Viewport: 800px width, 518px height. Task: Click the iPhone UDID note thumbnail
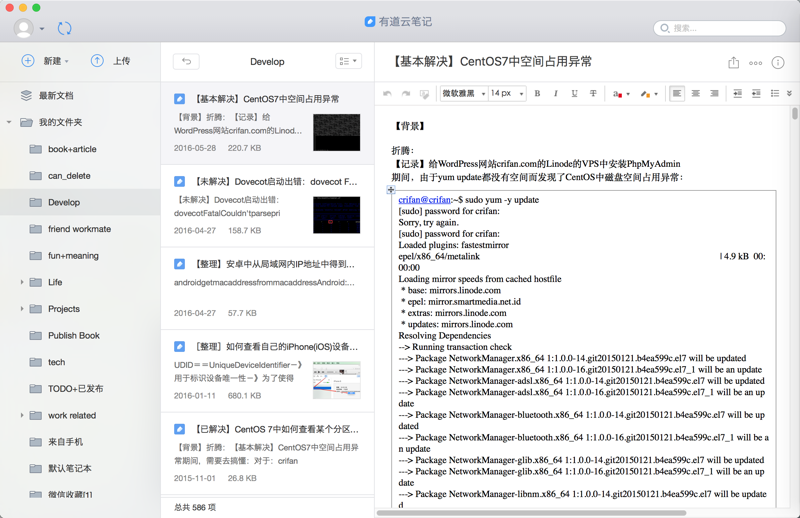tap(337, 380)
